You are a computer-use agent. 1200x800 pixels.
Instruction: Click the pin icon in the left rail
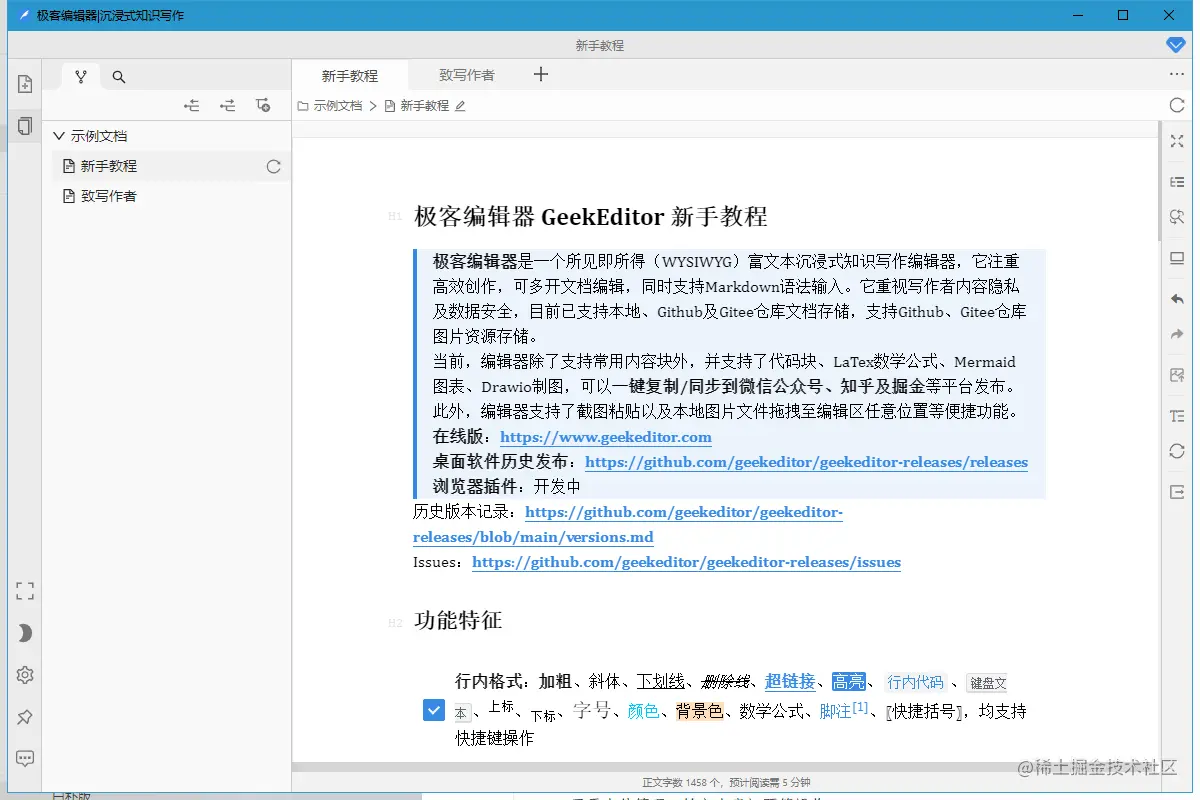(x=25, y=717)
